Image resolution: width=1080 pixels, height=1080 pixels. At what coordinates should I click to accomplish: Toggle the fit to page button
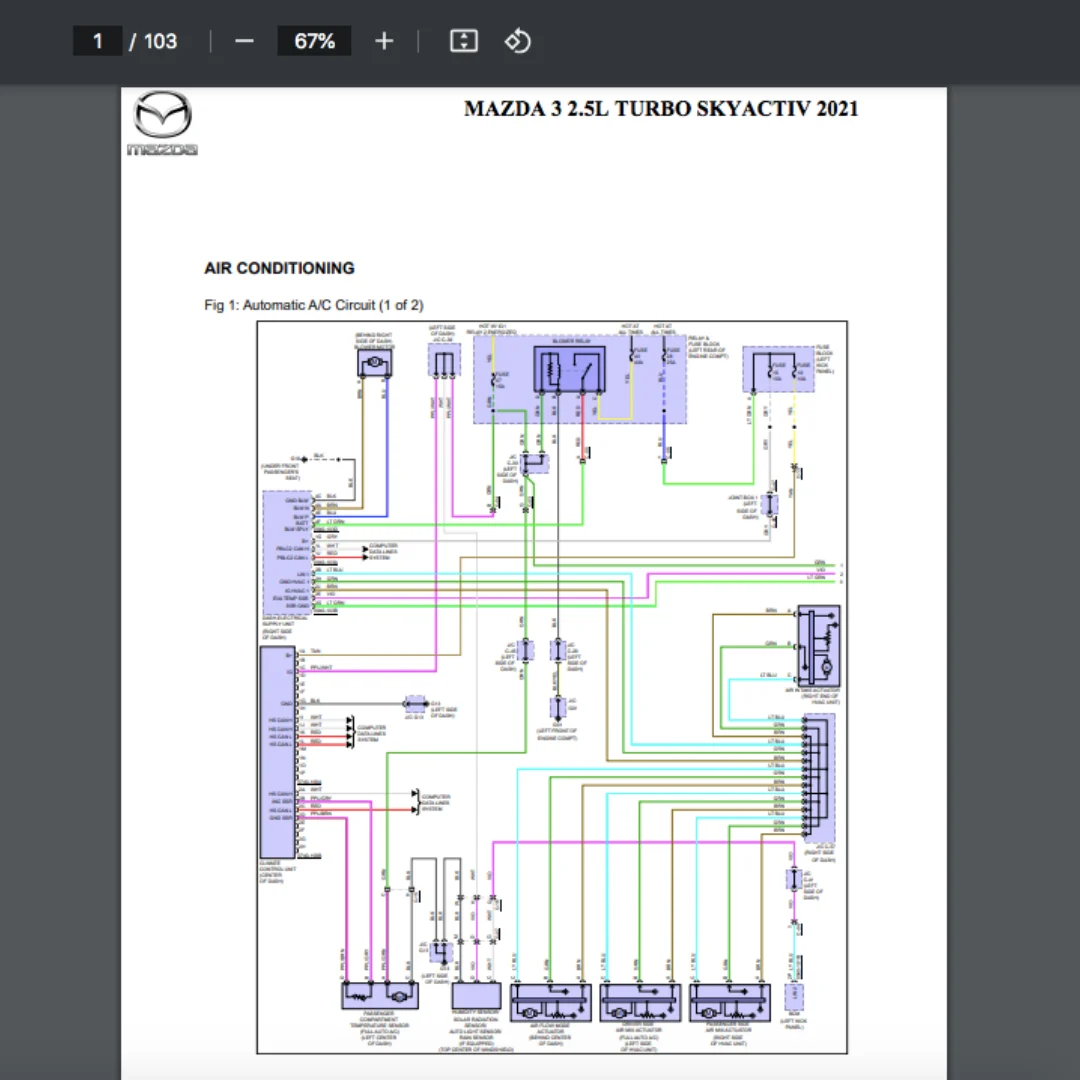click(x=464, y=41)
